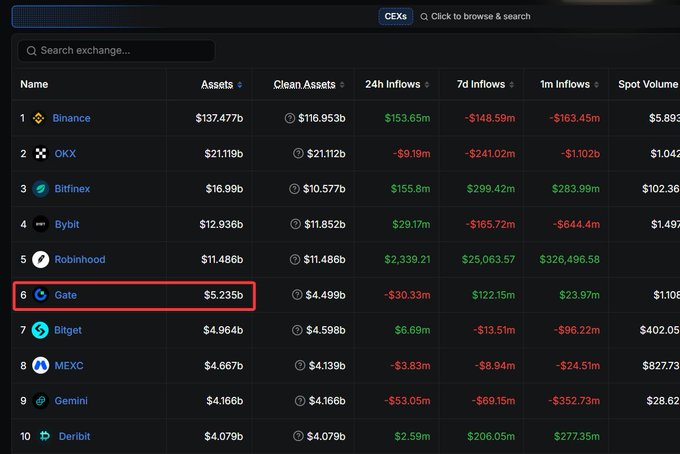
Task: Click the Name column header
Action: 34,84
